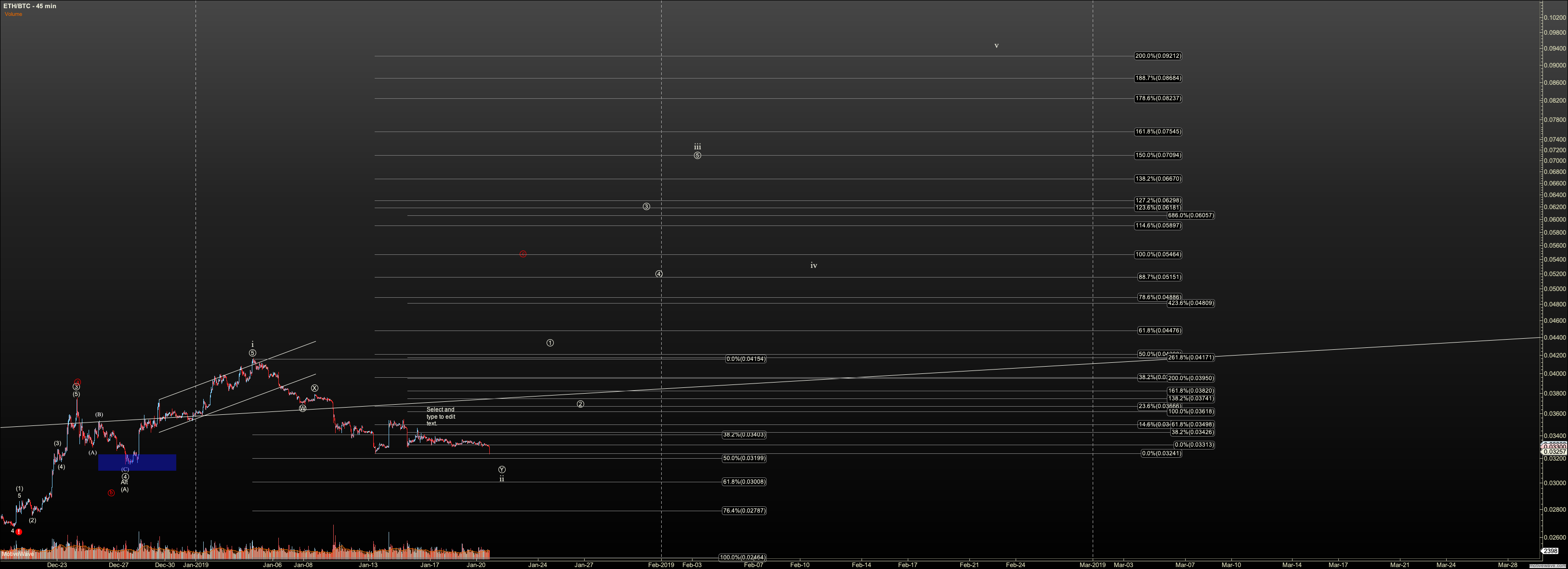Image resolution: width=1568 pixels, height=569 pixels.
Task: Click the current price tag 0.03257
Action: click(x=1554, y=451)
